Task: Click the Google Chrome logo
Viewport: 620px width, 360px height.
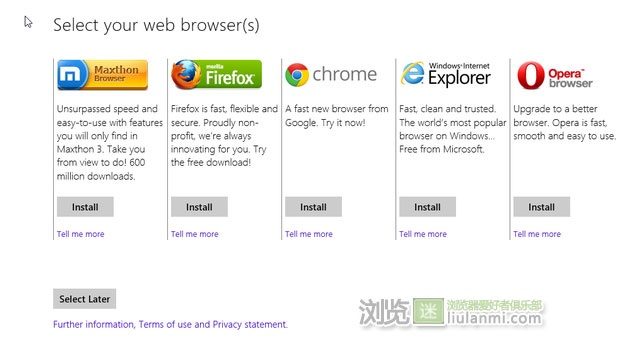Action: (331, 74)
